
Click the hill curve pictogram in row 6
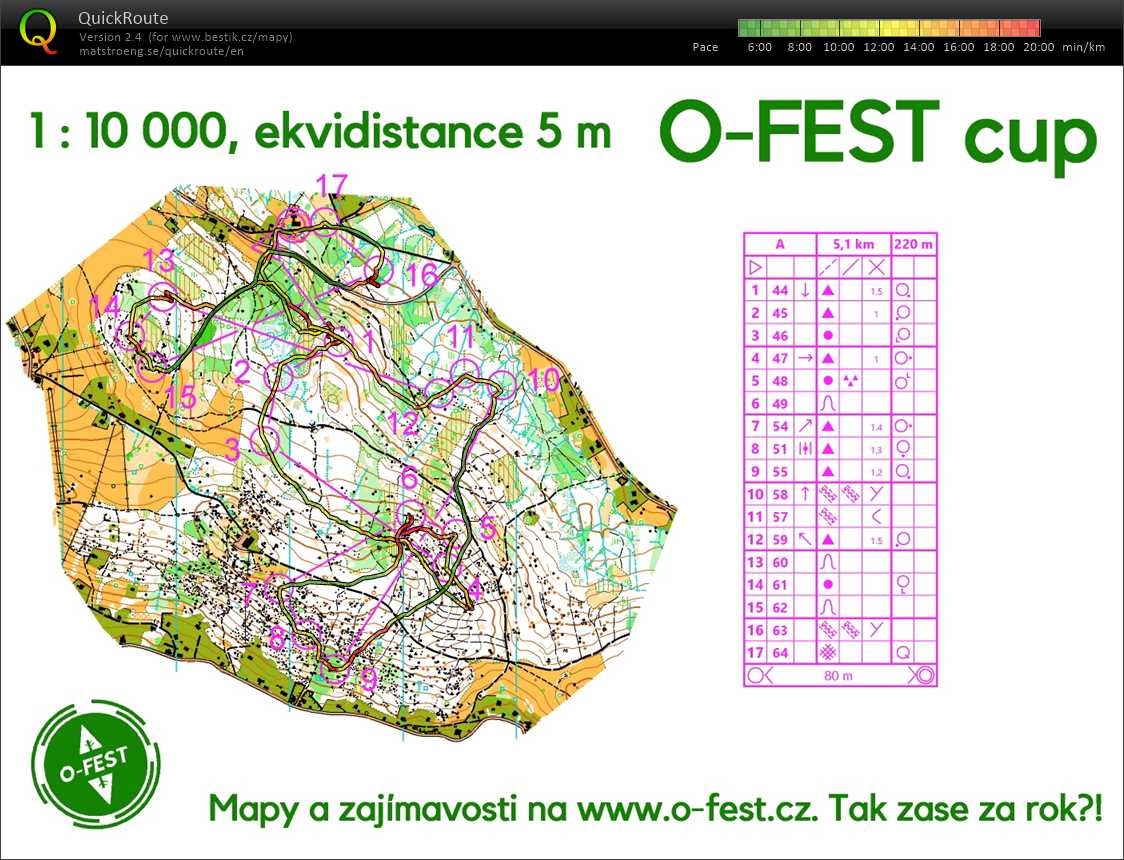(x=828, y=404)
